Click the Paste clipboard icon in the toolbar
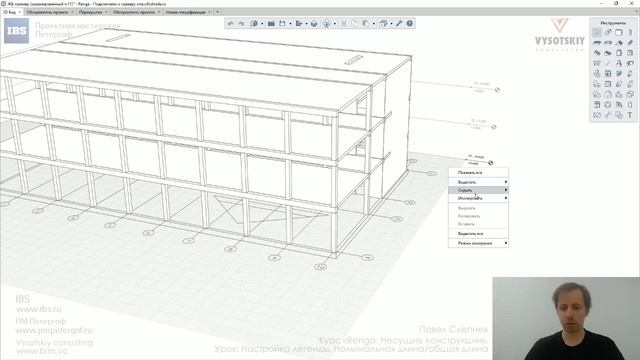The image size is (640, 360). (x=366, y=24)
